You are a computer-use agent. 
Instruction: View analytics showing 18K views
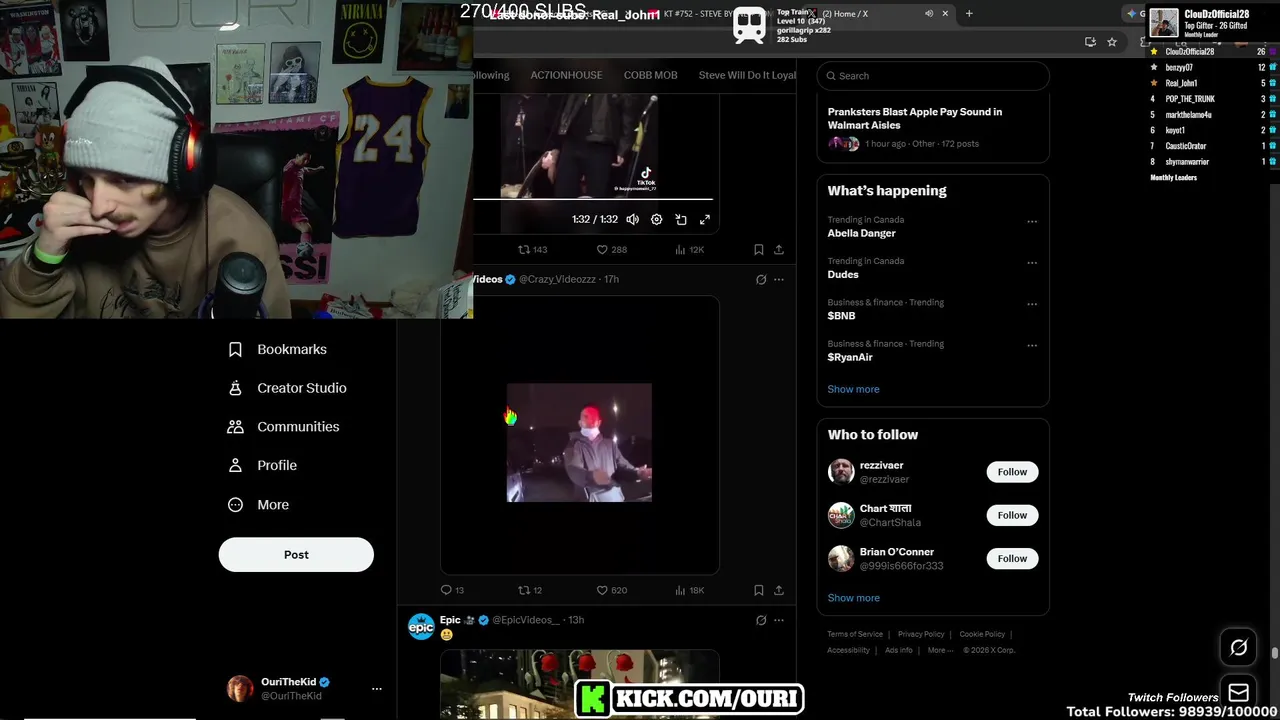[x=689, y=590]
